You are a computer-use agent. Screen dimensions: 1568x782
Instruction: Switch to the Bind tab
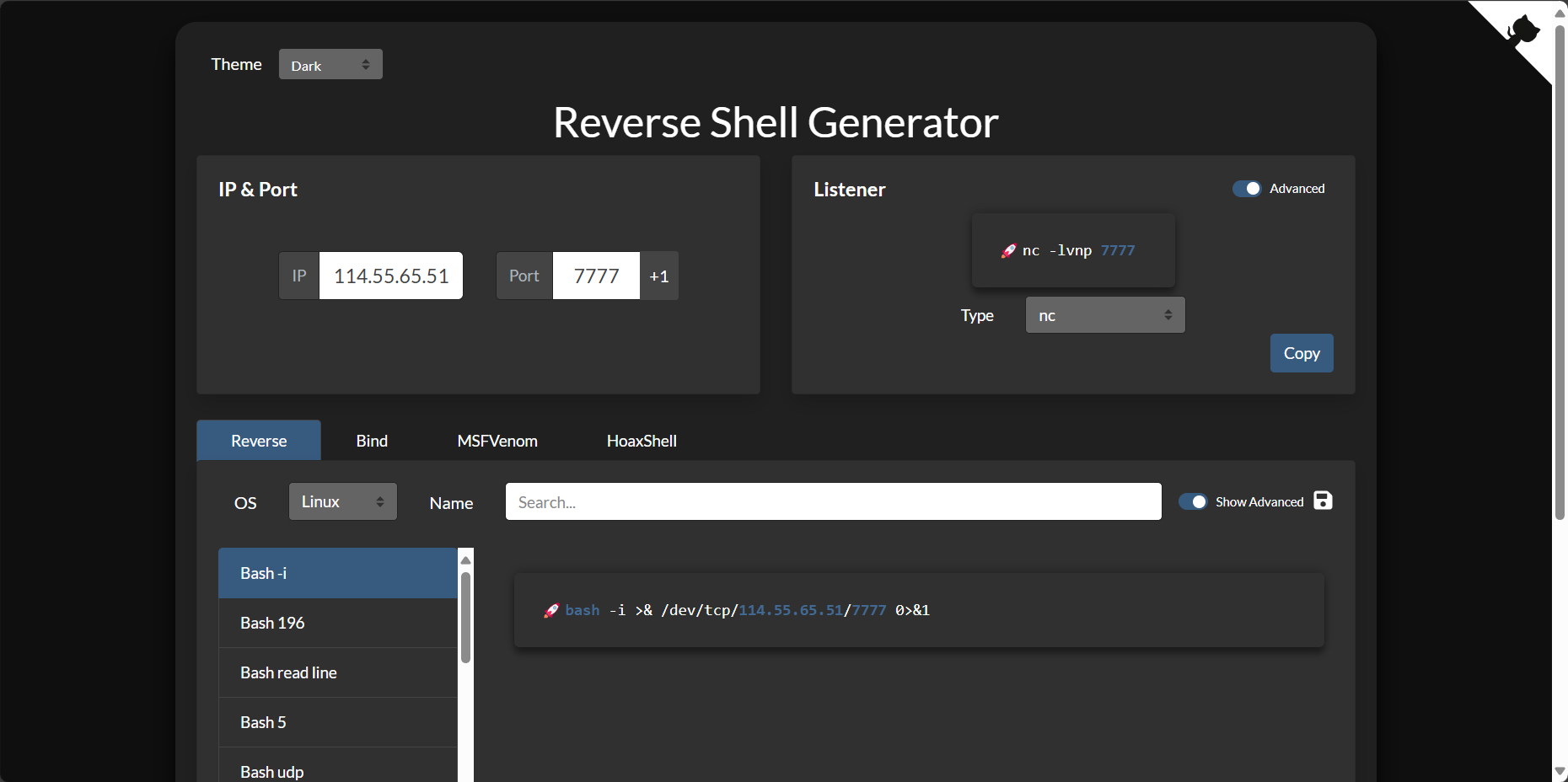372,441
